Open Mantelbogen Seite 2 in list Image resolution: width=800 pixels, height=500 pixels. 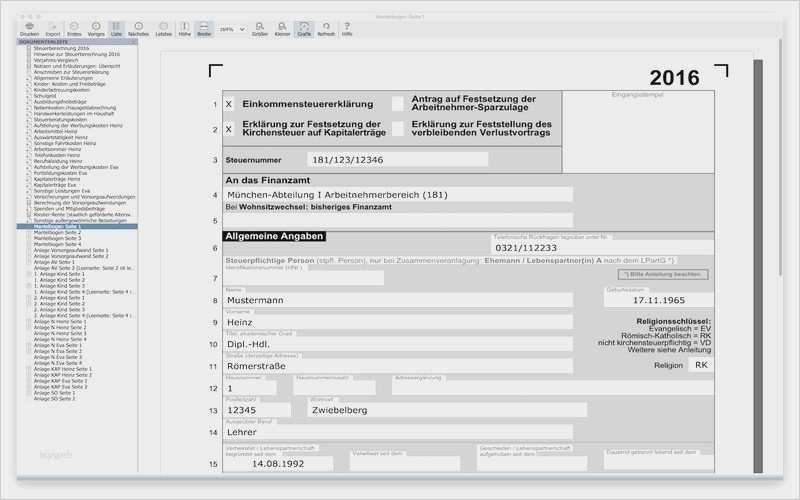pyautogui.click(x=57, y=232)
